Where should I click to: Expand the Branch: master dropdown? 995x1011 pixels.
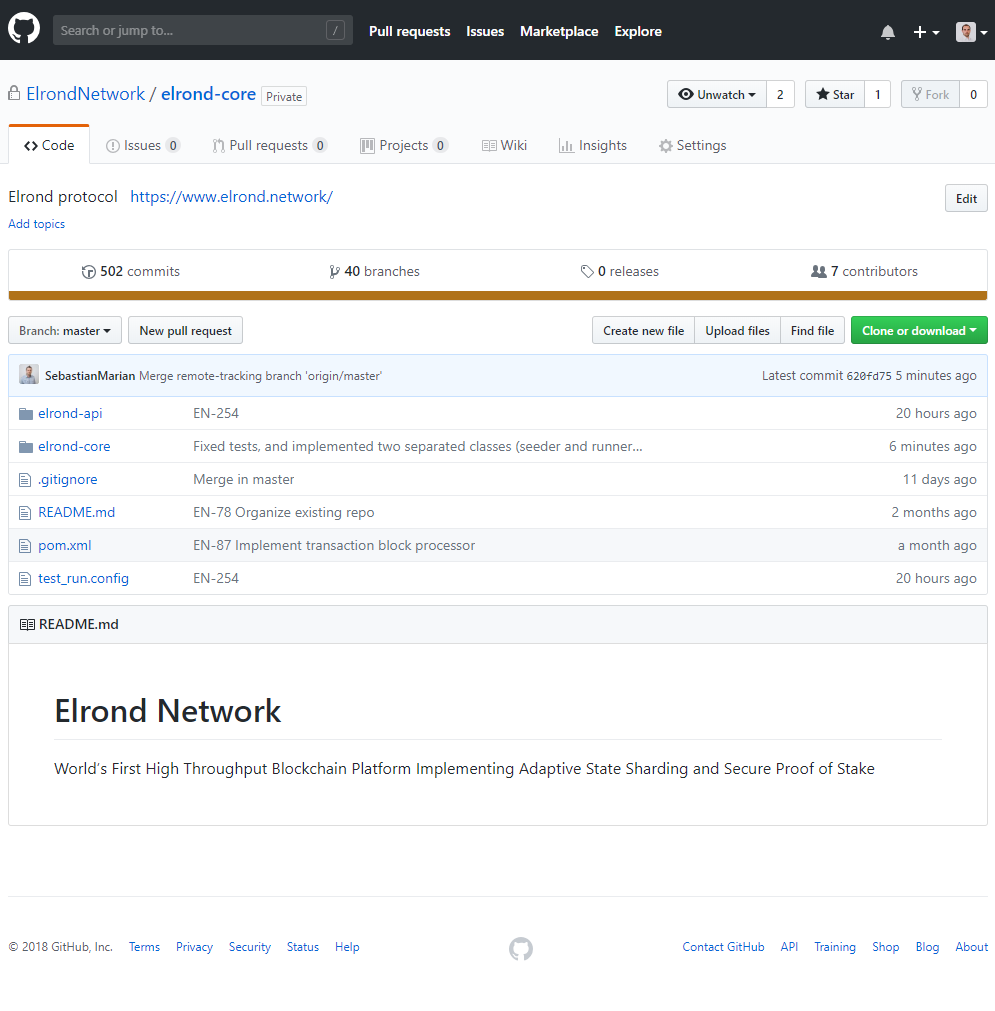coord(65,330)
